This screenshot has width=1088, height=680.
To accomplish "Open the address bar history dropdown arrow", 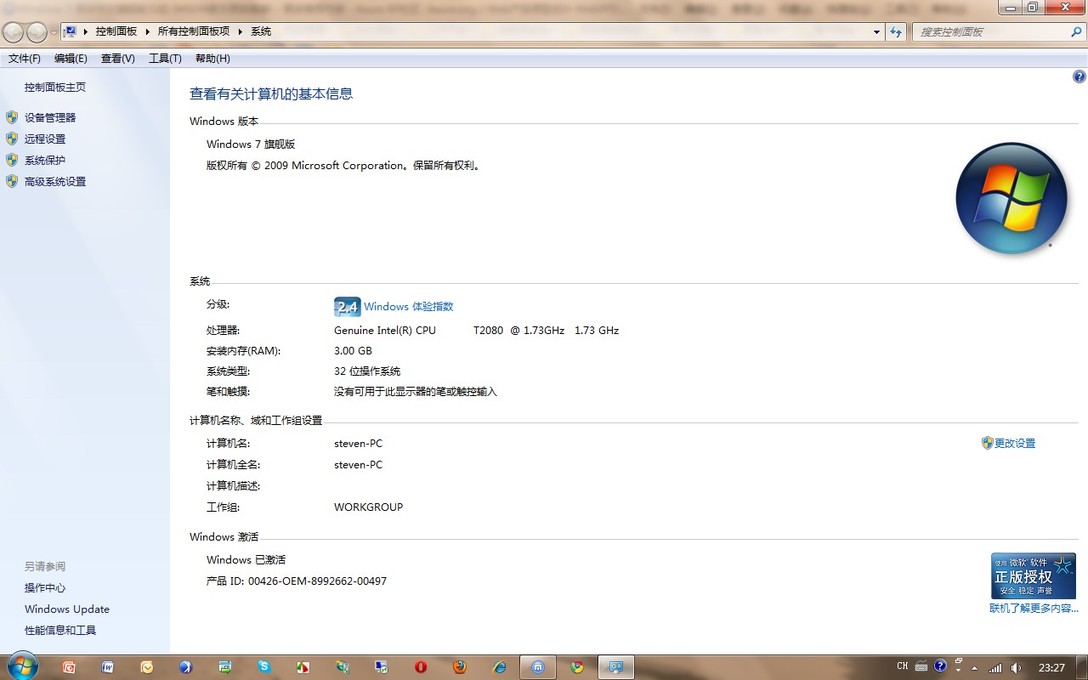I will point(876,32).
